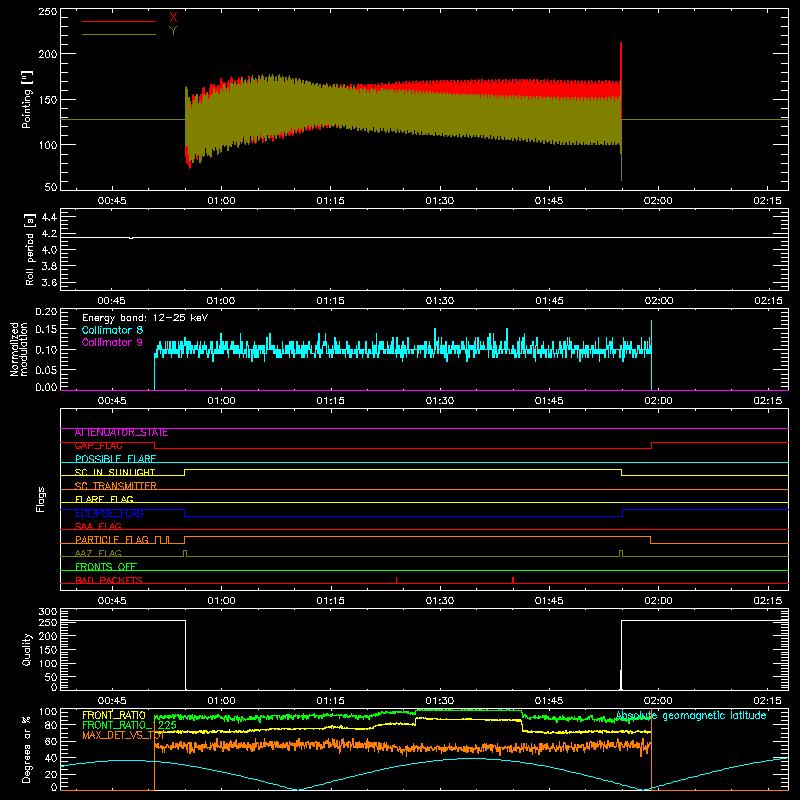Click the olive Y legend letter

coord(173,31)
